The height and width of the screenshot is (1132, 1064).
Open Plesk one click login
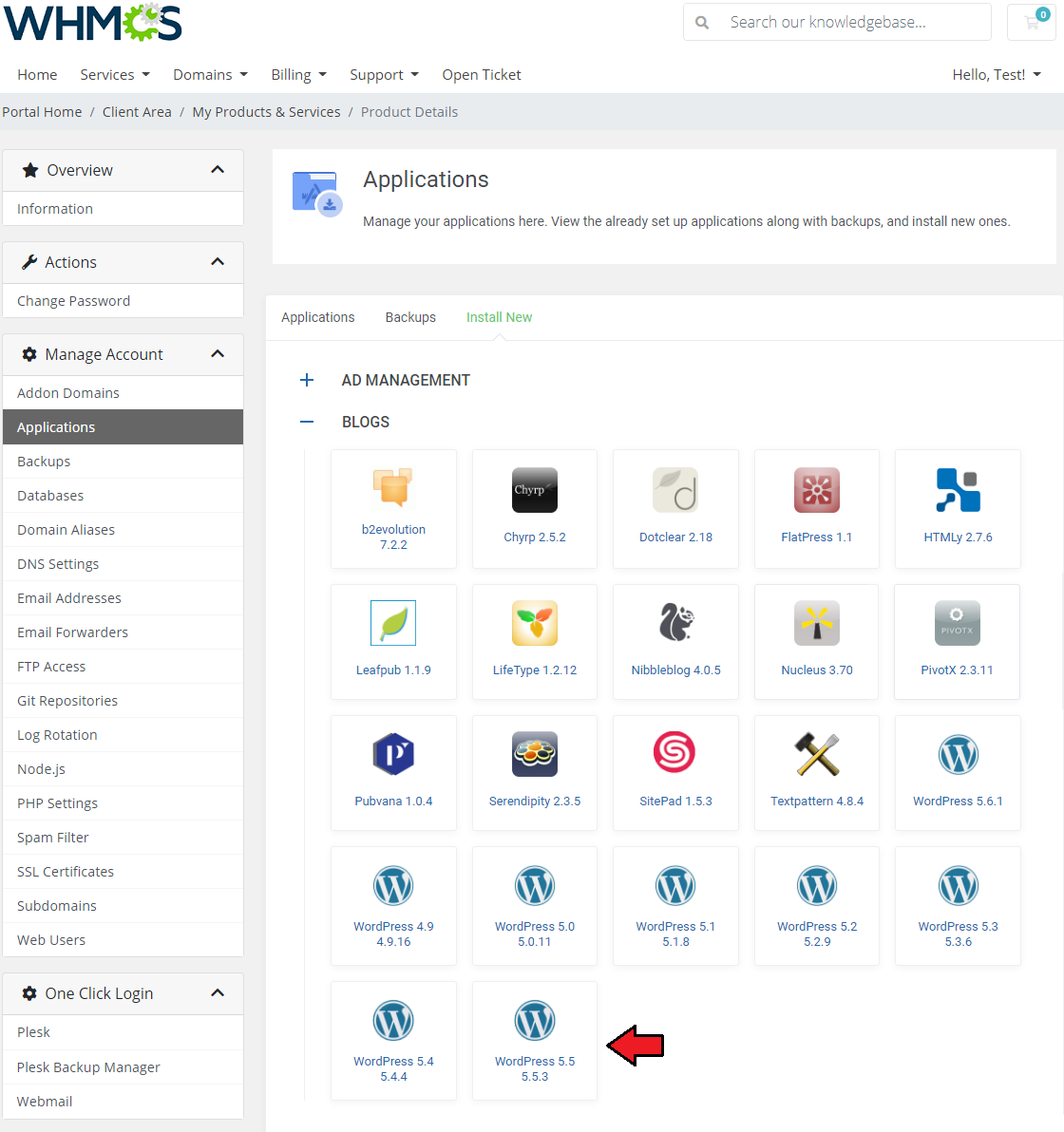point(123,1032)
